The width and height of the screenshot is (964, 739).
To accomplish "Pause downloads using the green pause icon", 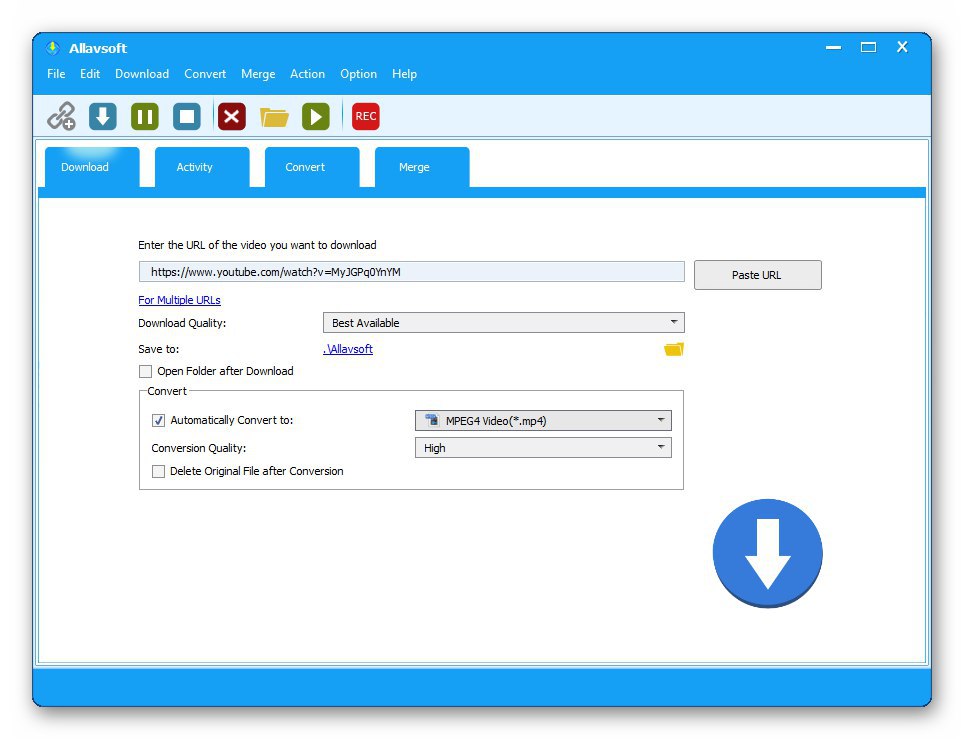I will (145, 116).
